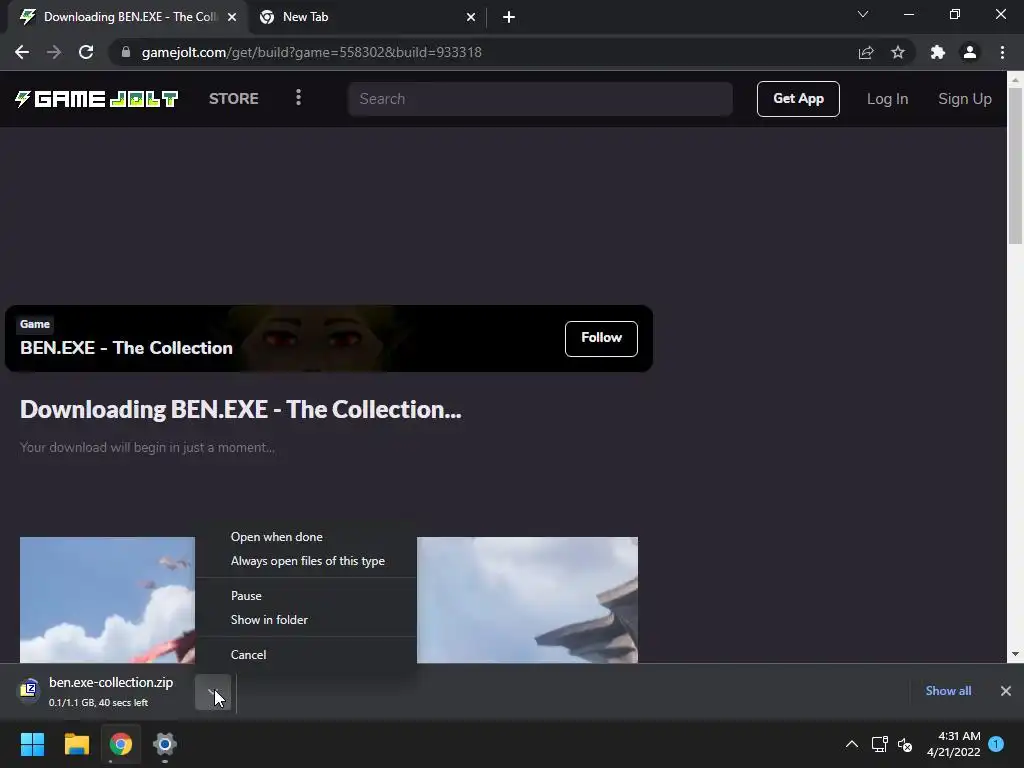The width and height of the screenshot is (1024, 768).
Task: Toggle the download item options arrow
Action: pos(213,692)
